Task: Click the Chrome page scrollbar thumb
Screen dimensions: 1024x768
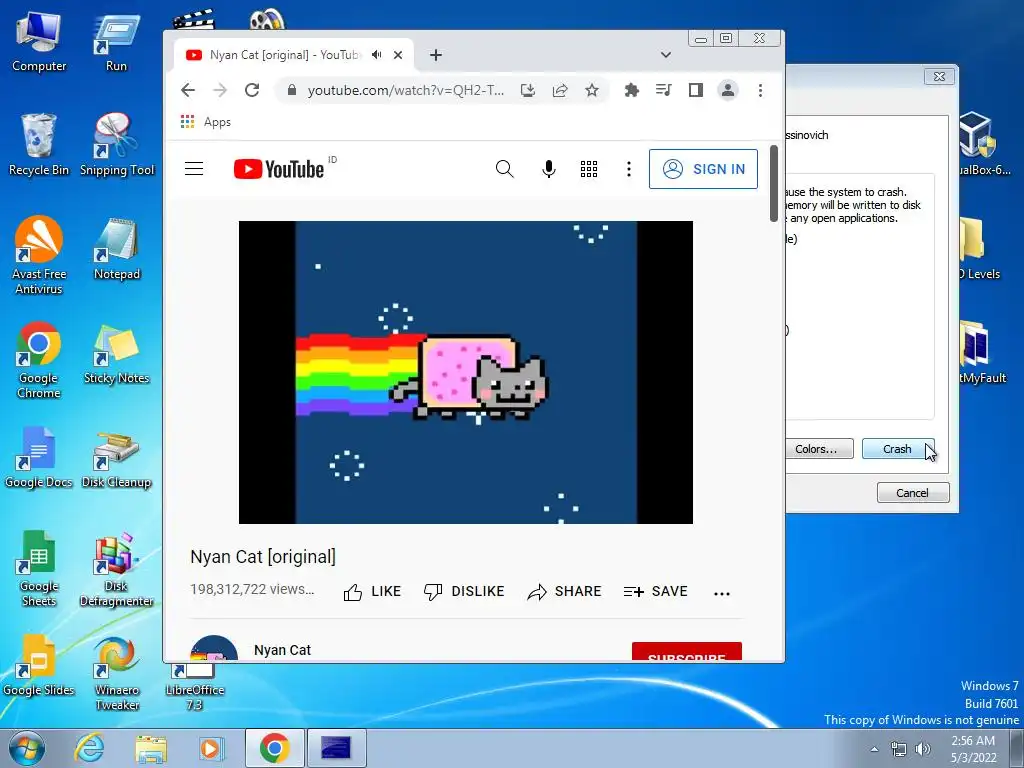Action: [774, 183]
